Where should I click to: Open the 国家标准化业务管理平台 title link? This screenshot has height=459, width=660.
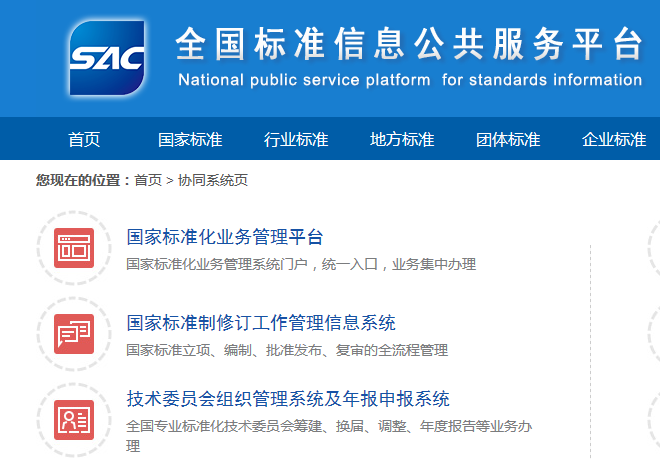pyautogui.click(x=225, y=237)
